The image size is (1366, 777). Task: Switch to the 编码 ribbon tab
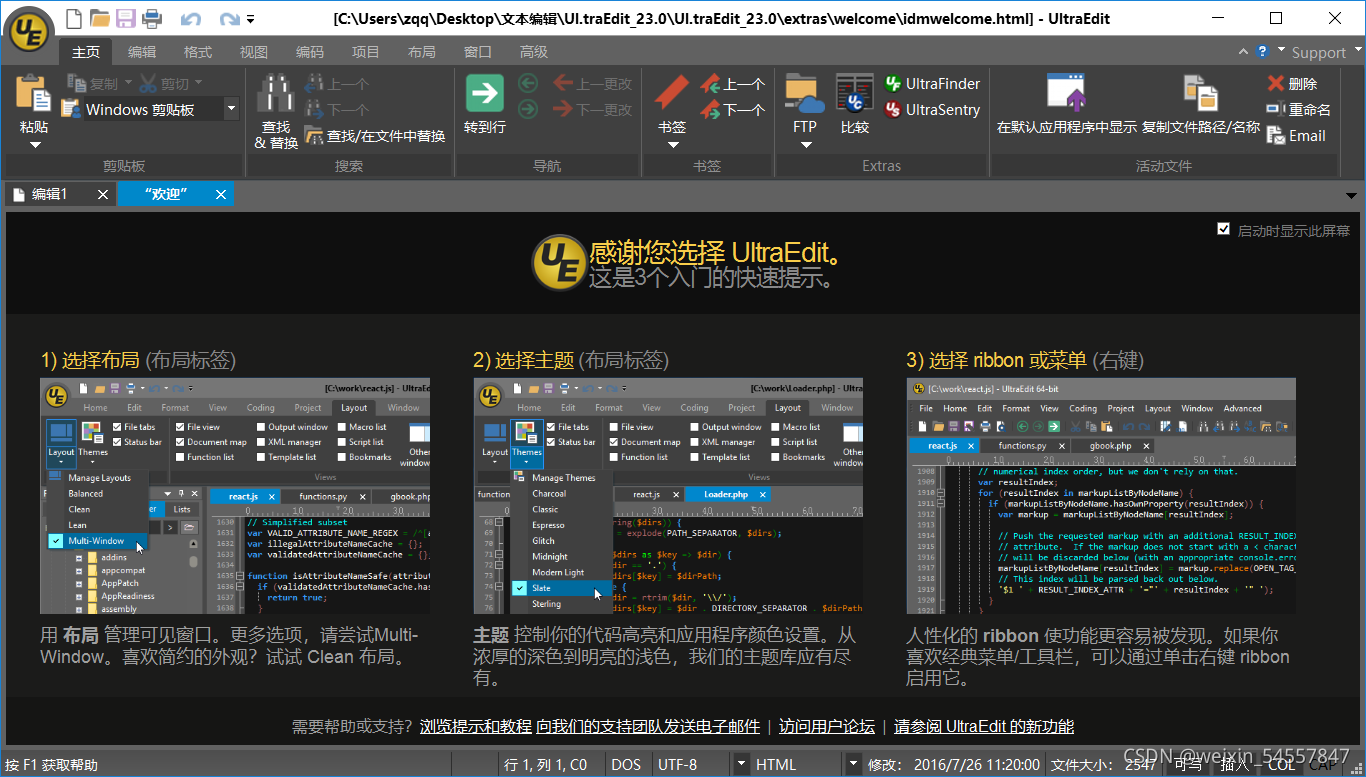(x=310, y=52)
